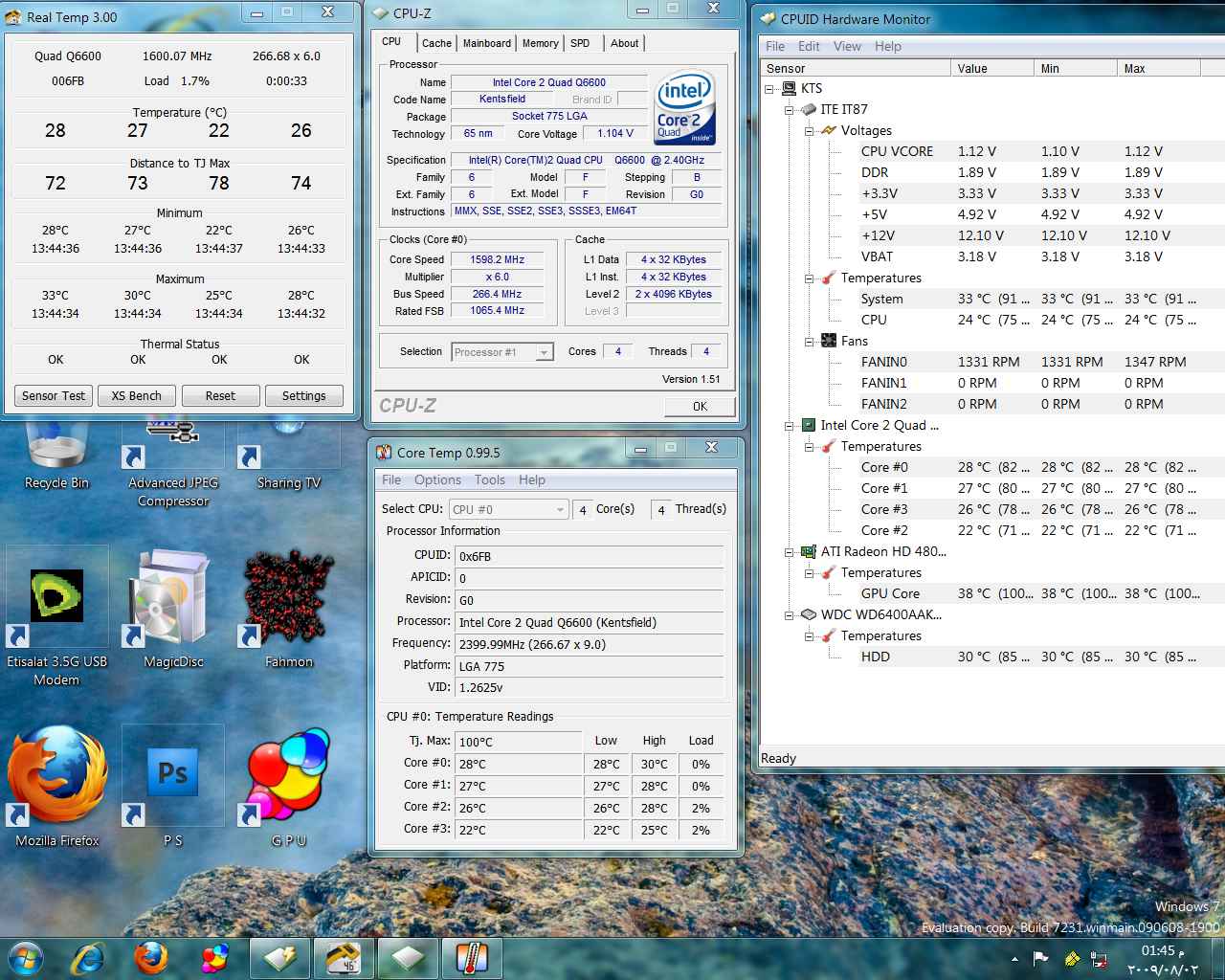Image resolution: width=1225 pixels, height=980 pixels.
Task: Launch Advanced JPEG Compressor shortcut
Action: (x=173, y=459)
